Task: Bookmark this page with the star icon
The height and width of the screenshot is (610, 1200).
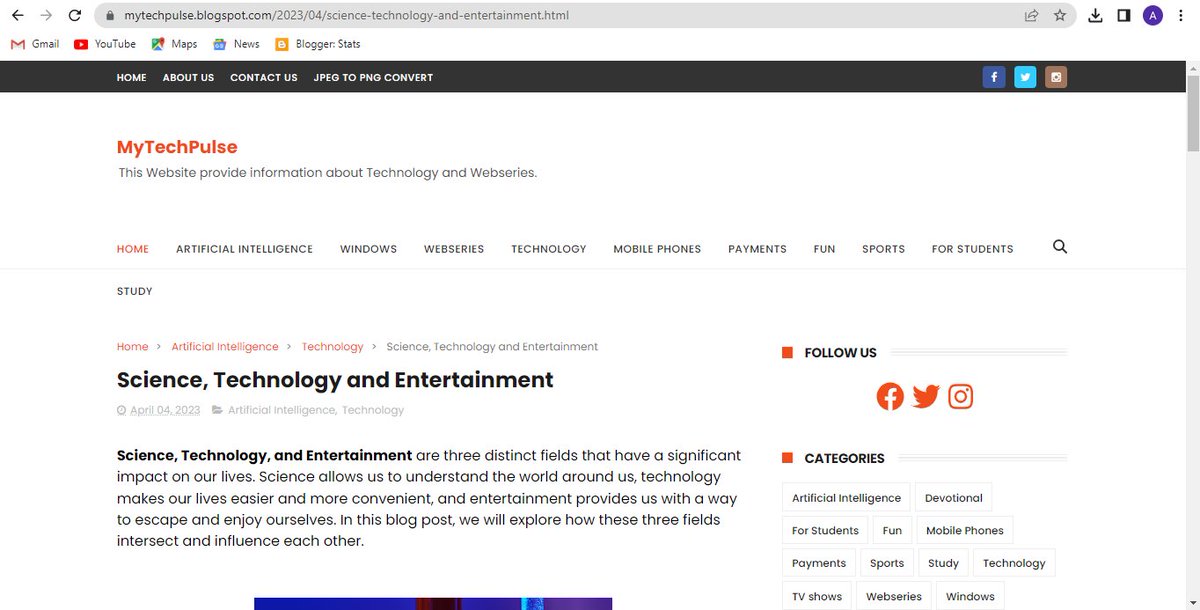Action: coord(1060,16)
